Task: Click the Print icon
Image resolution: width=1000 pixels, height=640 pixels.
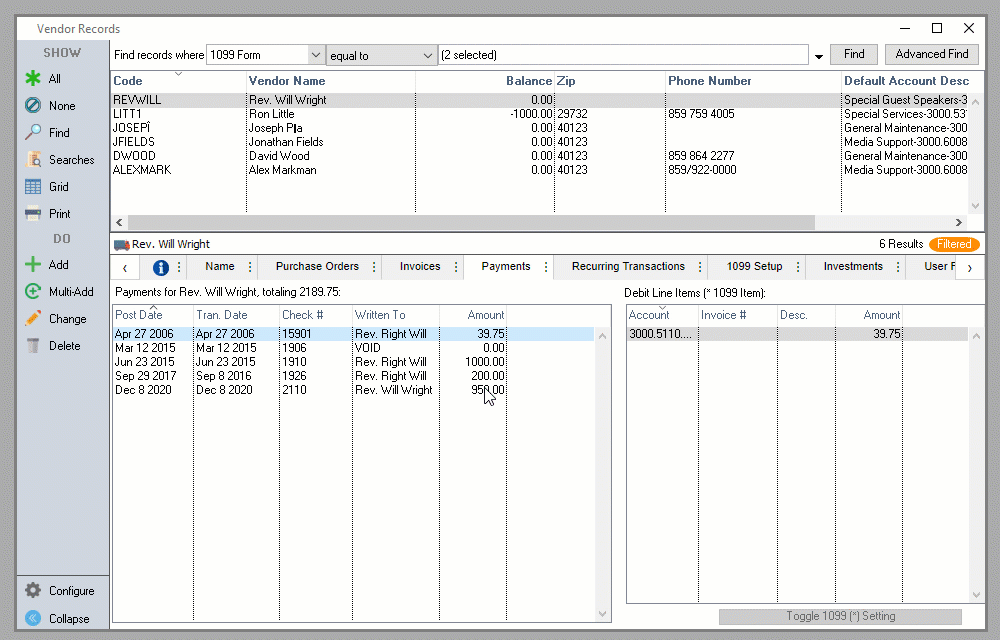Action: 33,214
